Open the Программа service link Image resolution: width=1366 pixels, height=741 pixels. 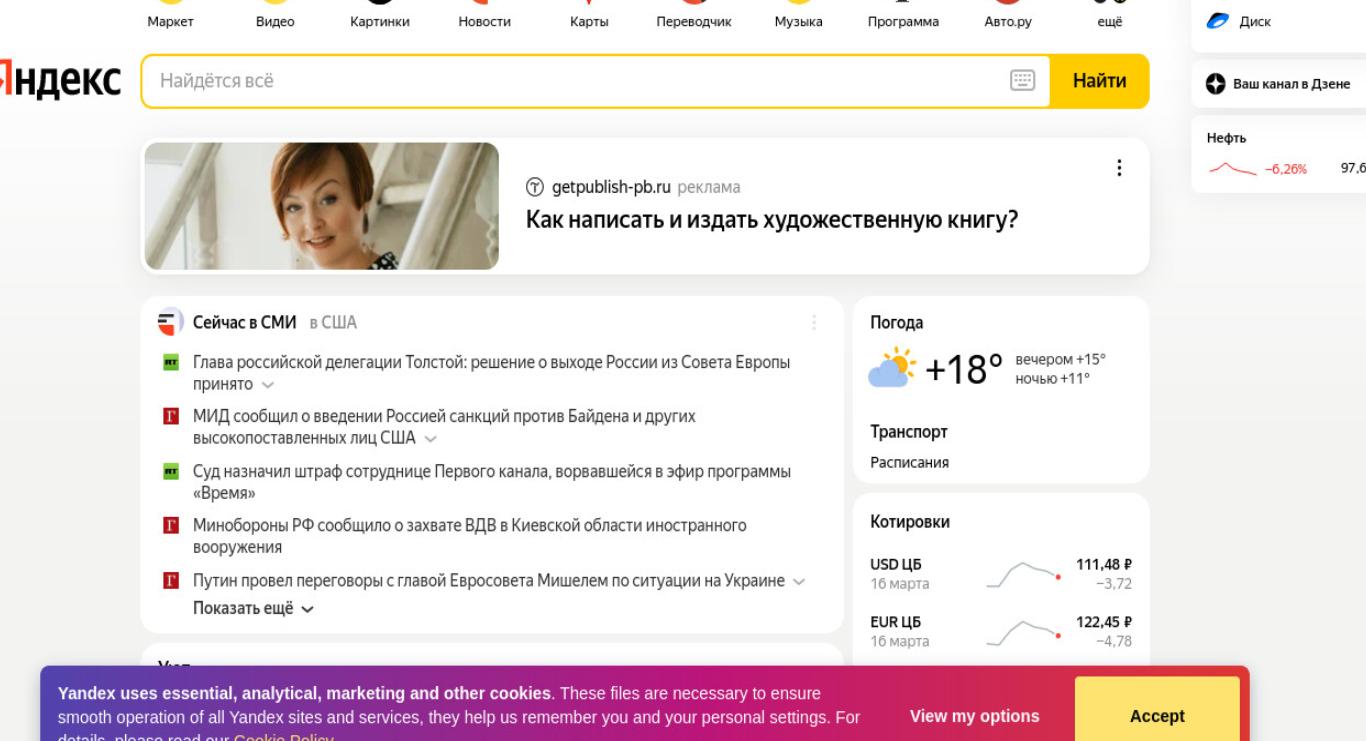point(903,22)
